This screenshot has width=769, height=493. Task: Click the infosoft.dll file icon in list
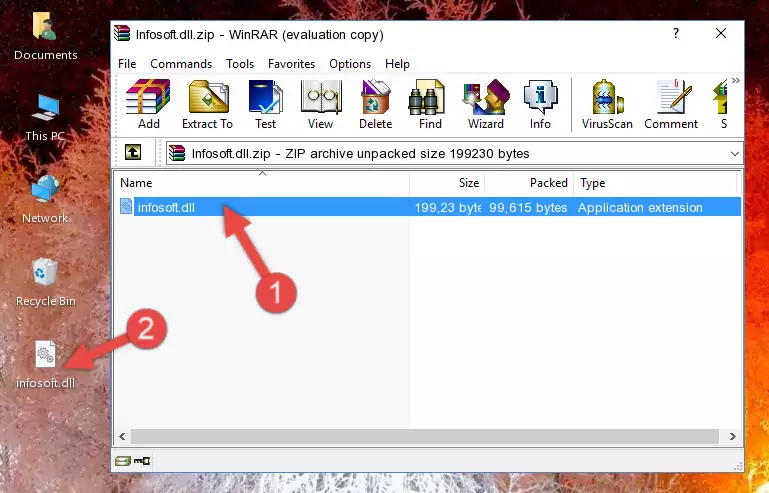click(126, 207)
